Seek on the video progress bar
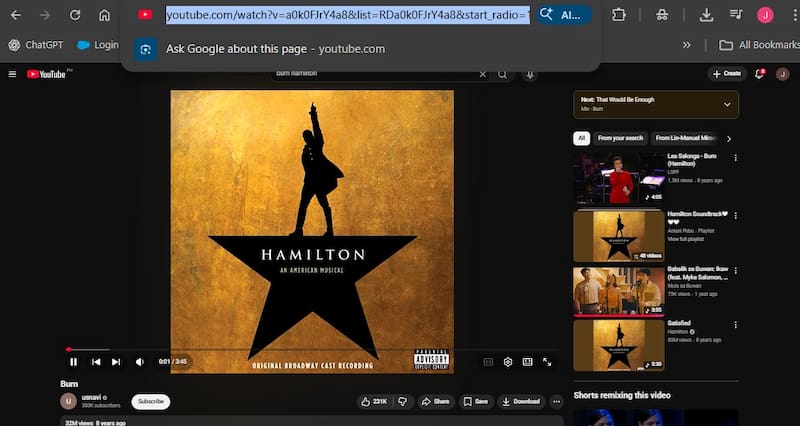 tap(312, 349)
